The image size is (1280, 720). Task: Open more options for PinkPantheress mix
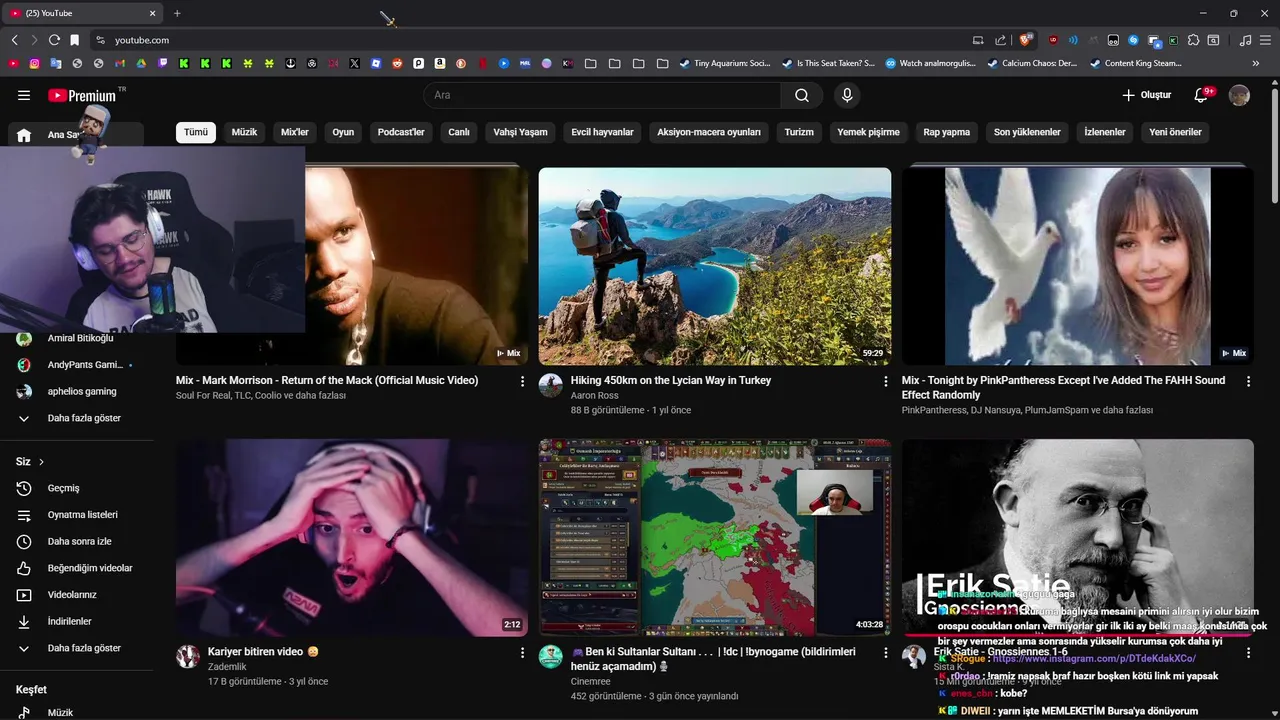click(1248, 381)
